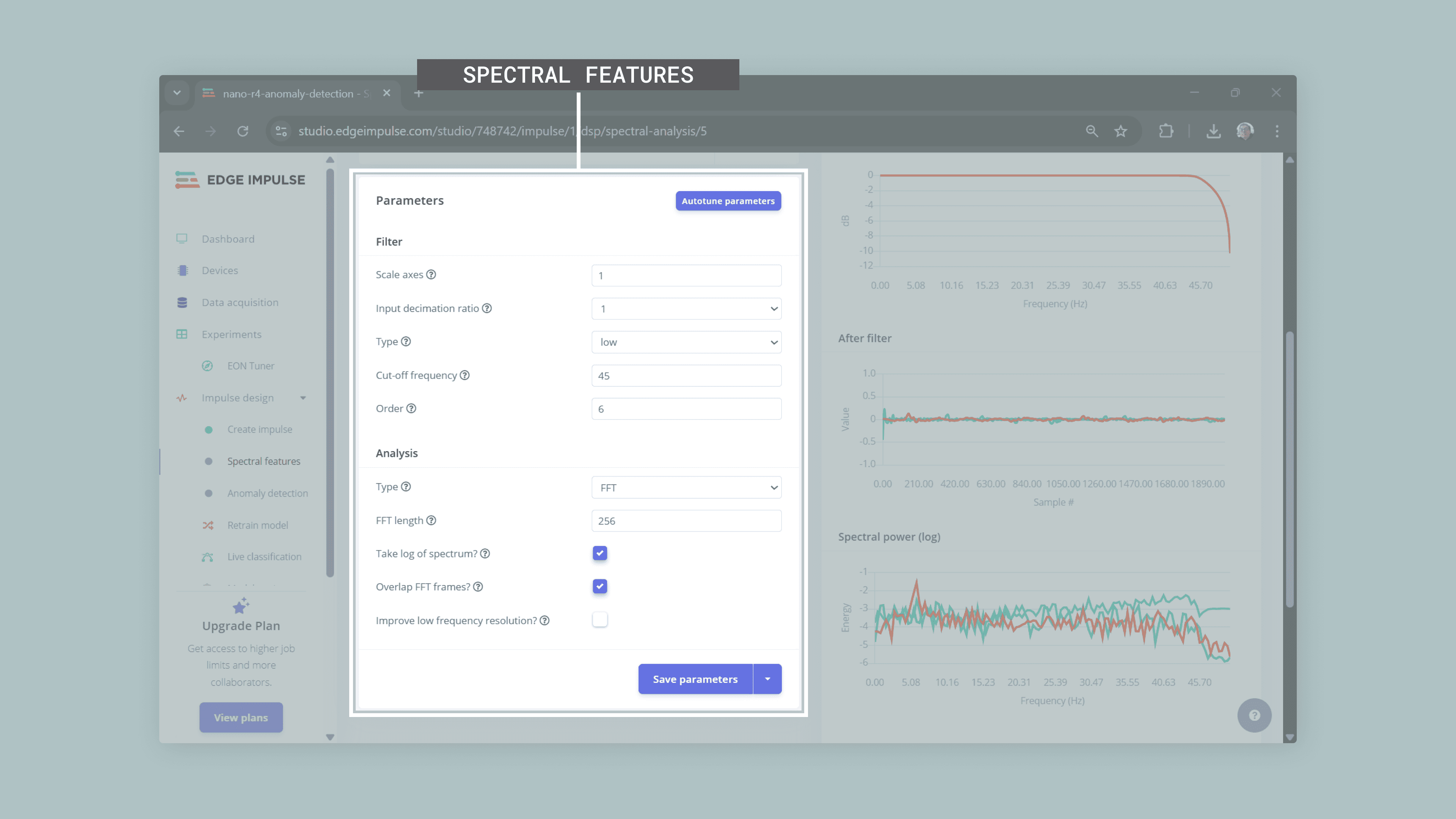Click the round help button at bottom right
This screenshot has height=819, width=1456.
pos(1254,715)
